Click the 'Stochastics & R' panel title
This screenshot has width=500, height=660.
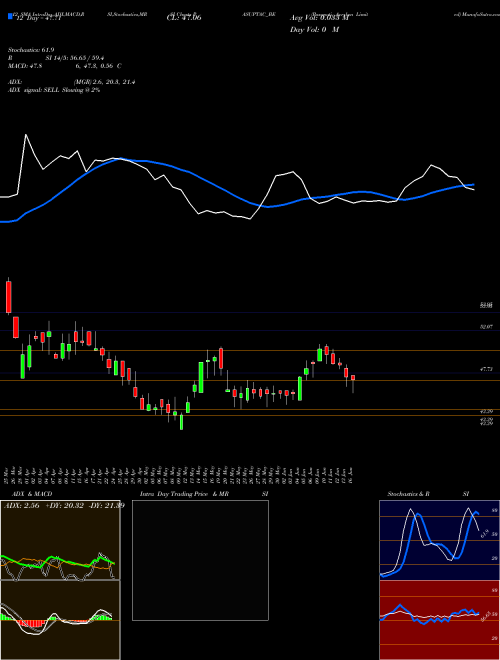pos(408,494)
